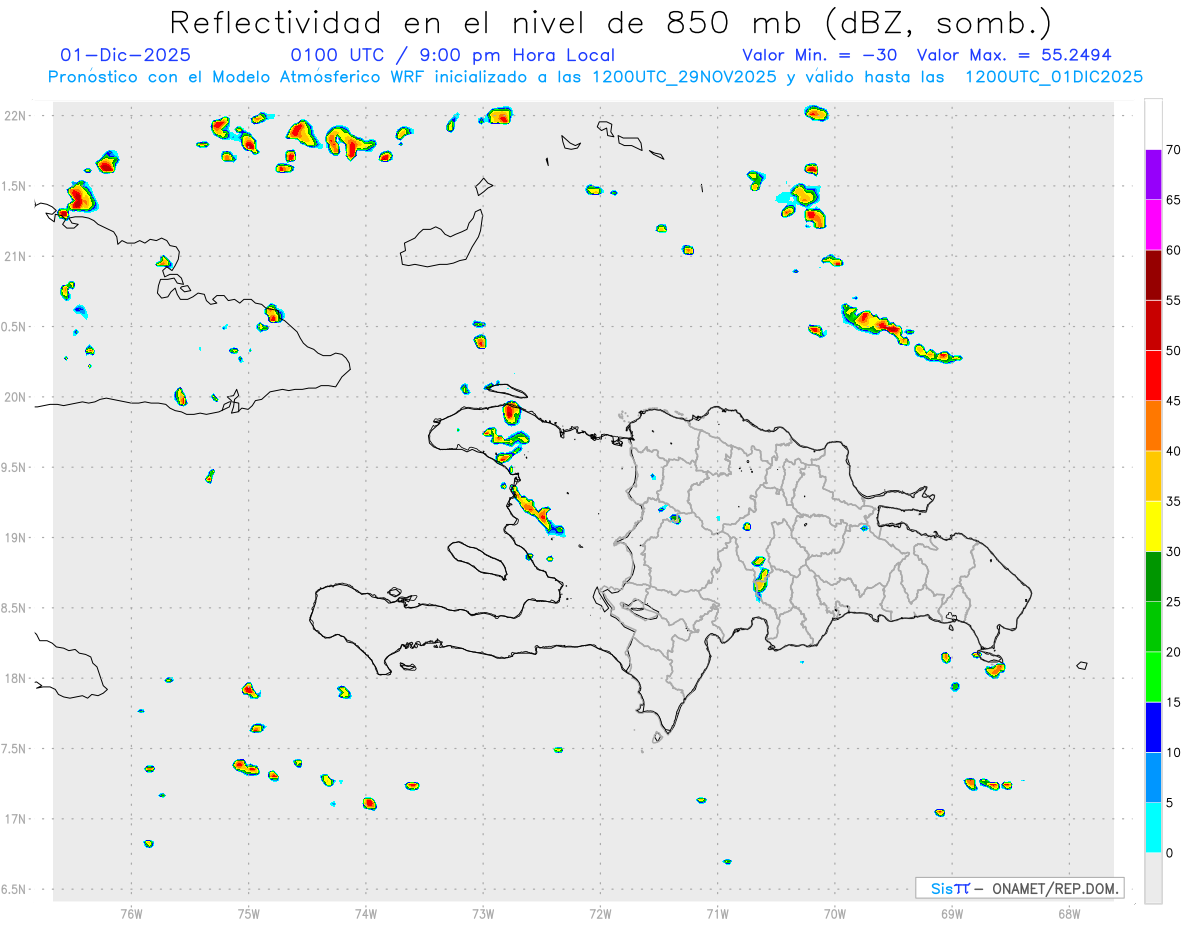1200x927 pixels.
Task: Pick the light blue 5–10 dBZ colorbar segment
Action: pyautogui.click(x=1153, y=777)
